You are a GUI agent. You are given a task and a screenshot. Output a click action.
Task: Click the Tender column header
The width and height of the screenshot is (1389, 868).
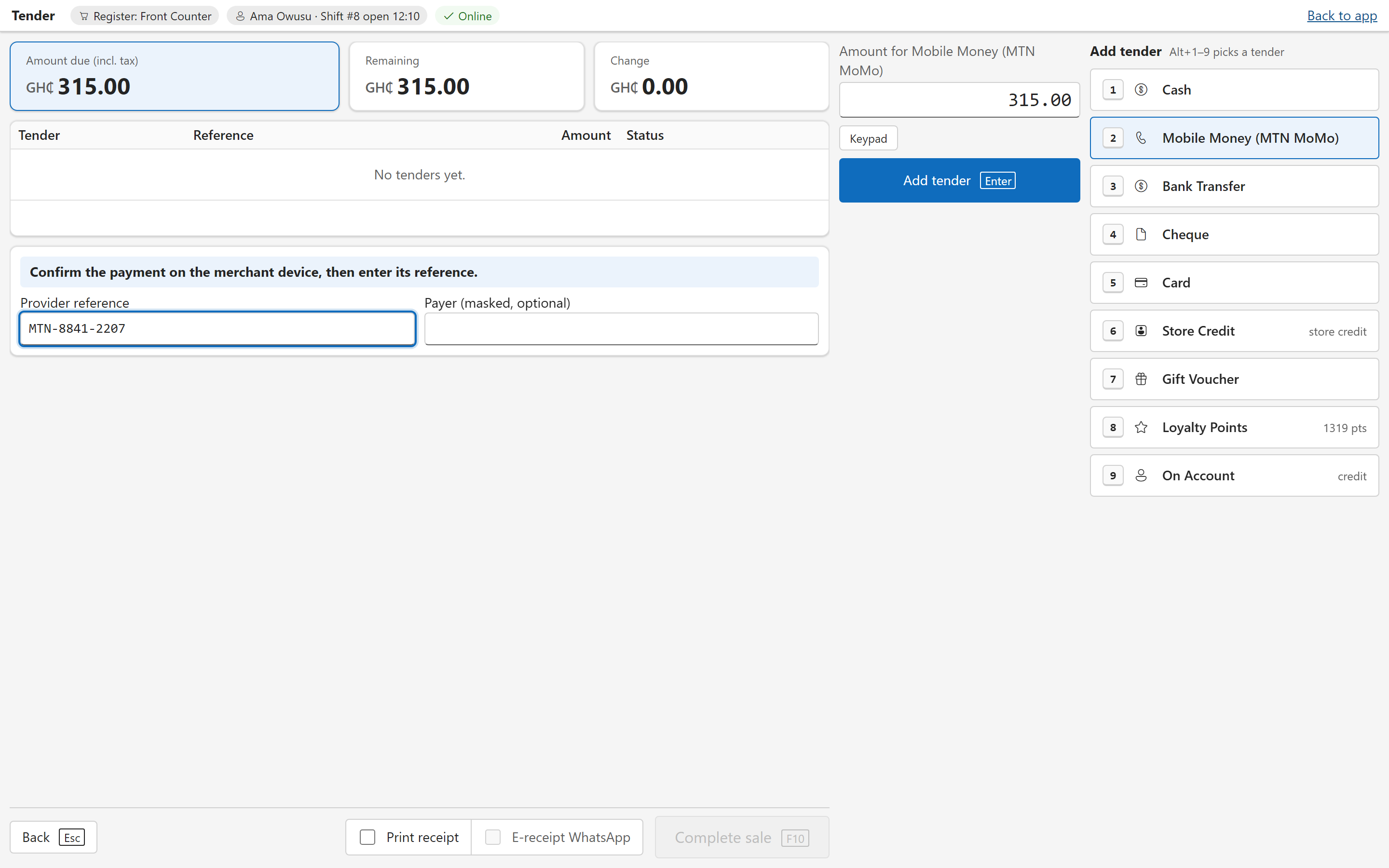[x=39, y=135]
